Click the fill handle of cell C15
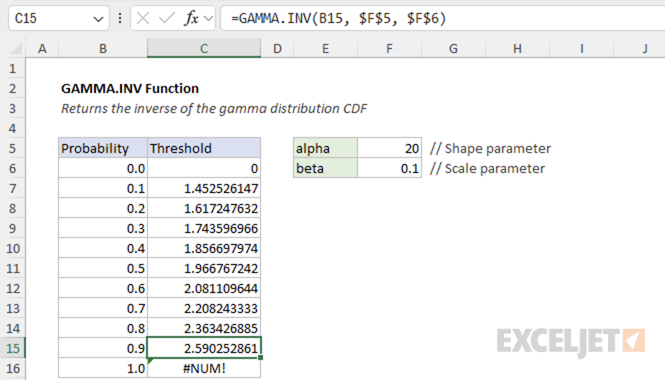Screen dimensions: 665x380 260,358
